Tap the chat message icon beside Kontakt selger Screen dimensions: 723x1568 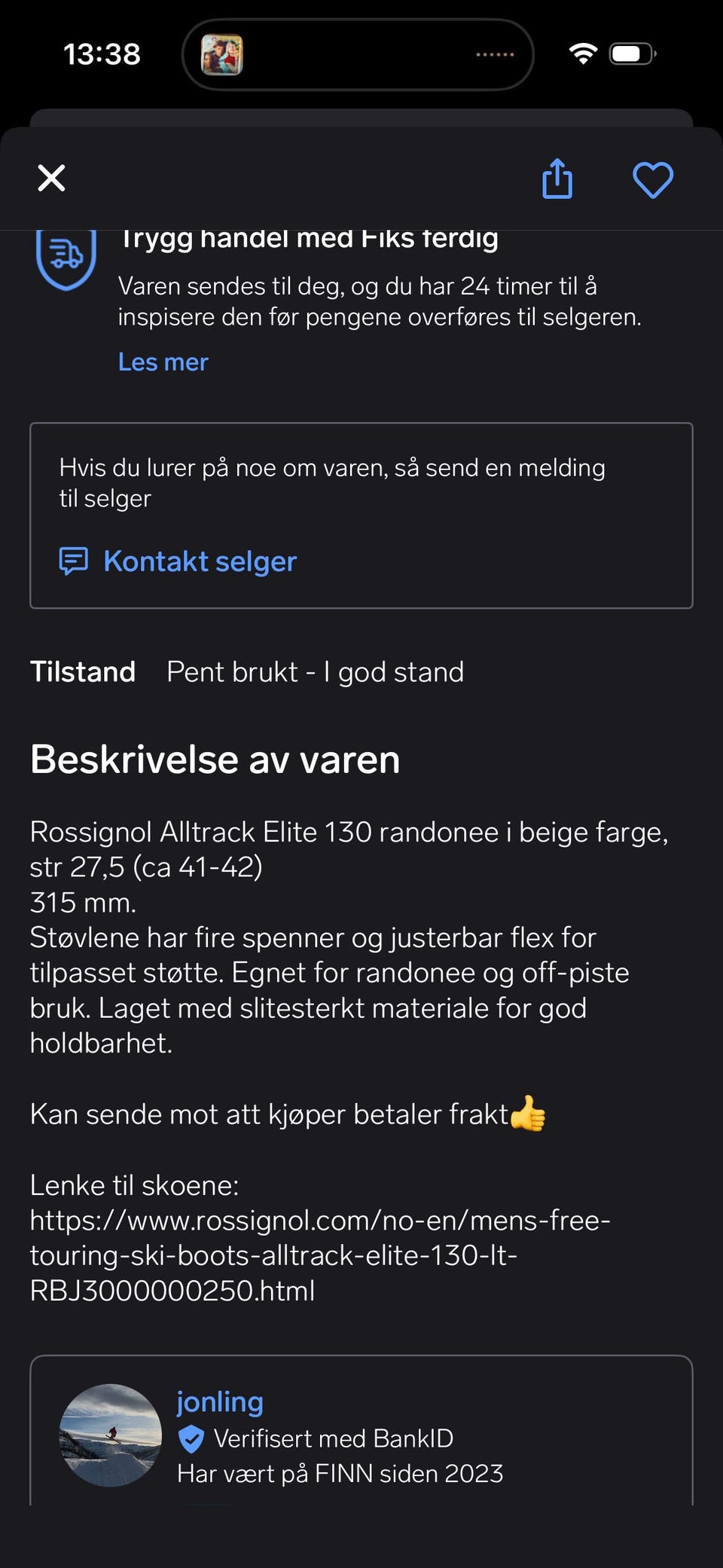click(x=74, y=561)
